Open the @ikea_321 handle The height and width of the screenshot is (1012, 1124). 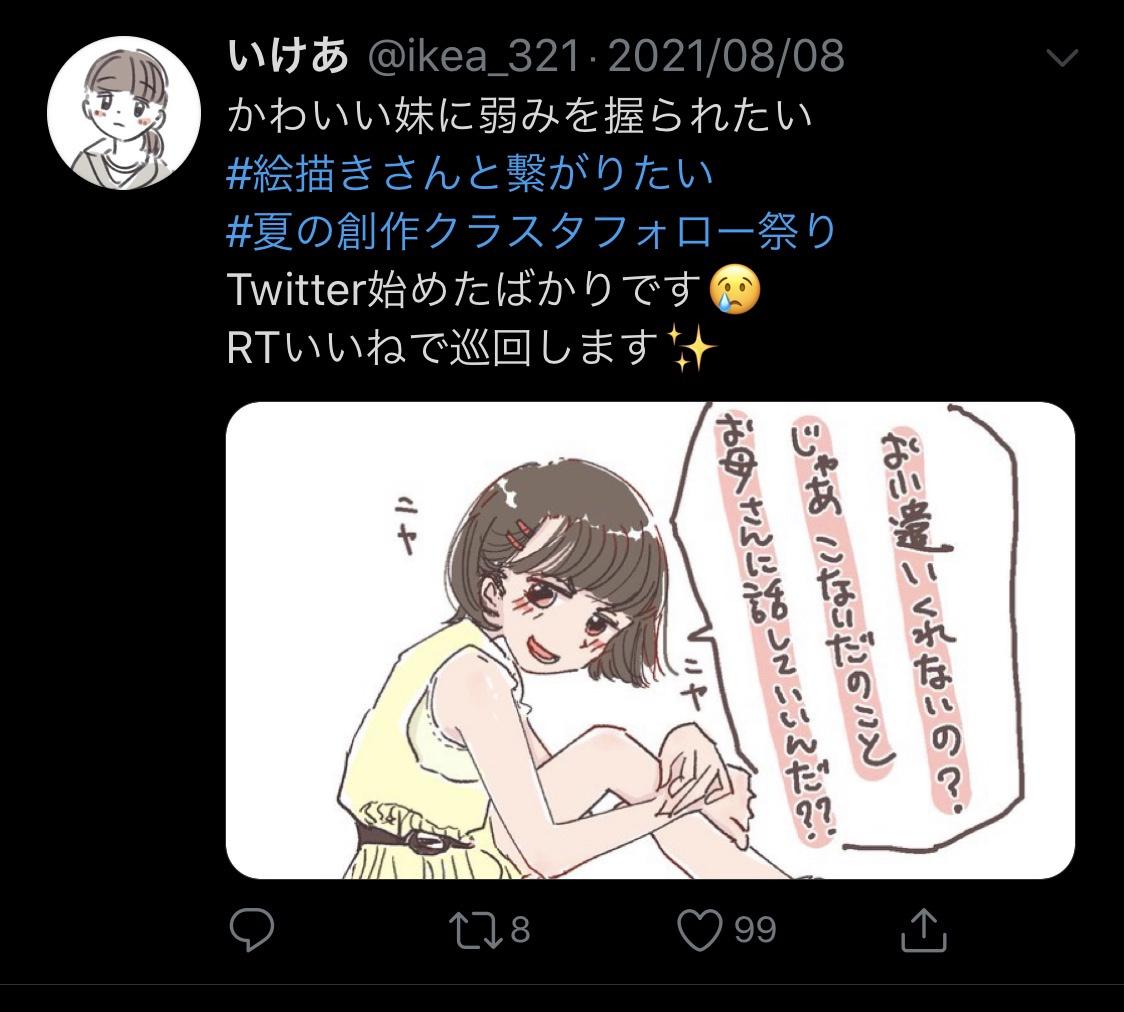473,56
